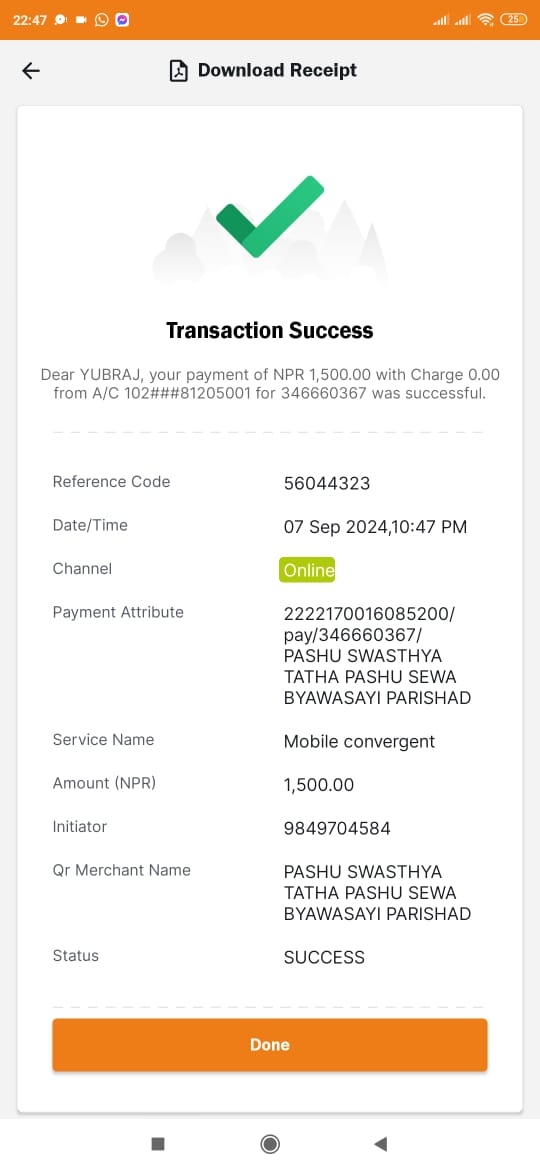This screenshot has height=1170, width=540.
Task: Click the orange Done button
Action: (270, 1045)
